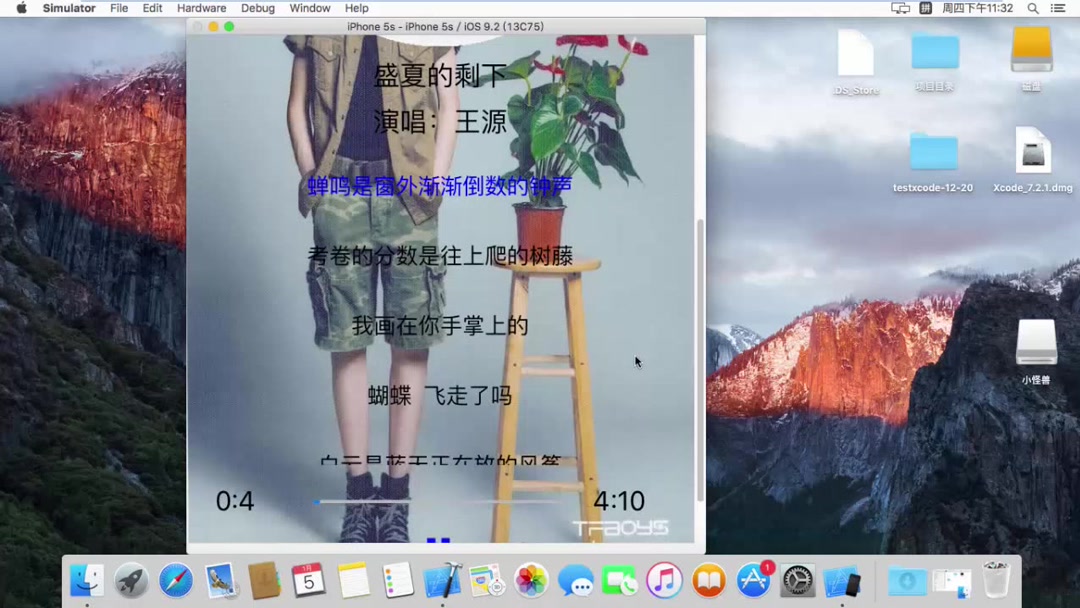The height and width of the screenshot is (608, 1080).
Task: Pause the playing song
Action: 437,538
